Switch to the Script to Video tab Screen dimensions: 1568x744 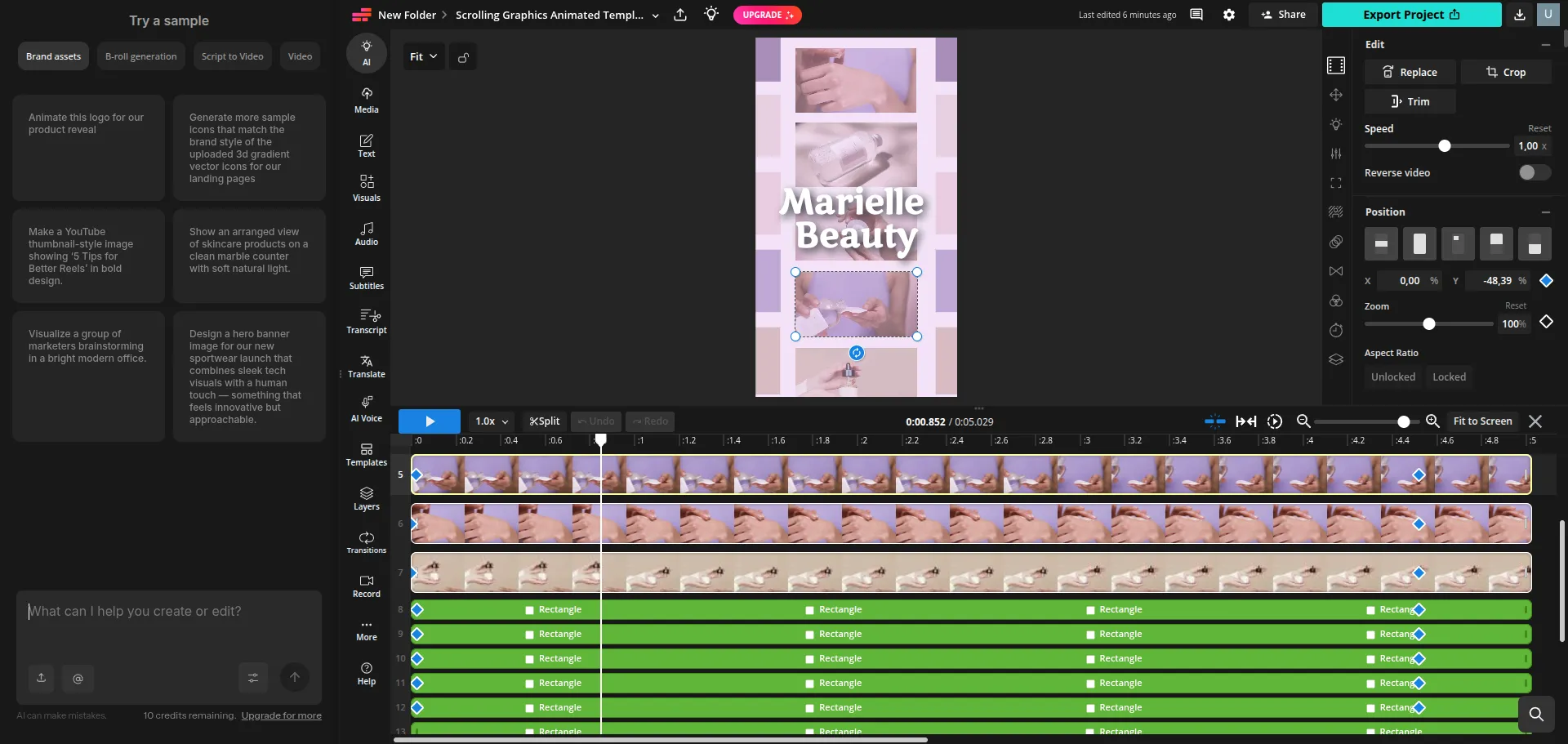(233, 56)
